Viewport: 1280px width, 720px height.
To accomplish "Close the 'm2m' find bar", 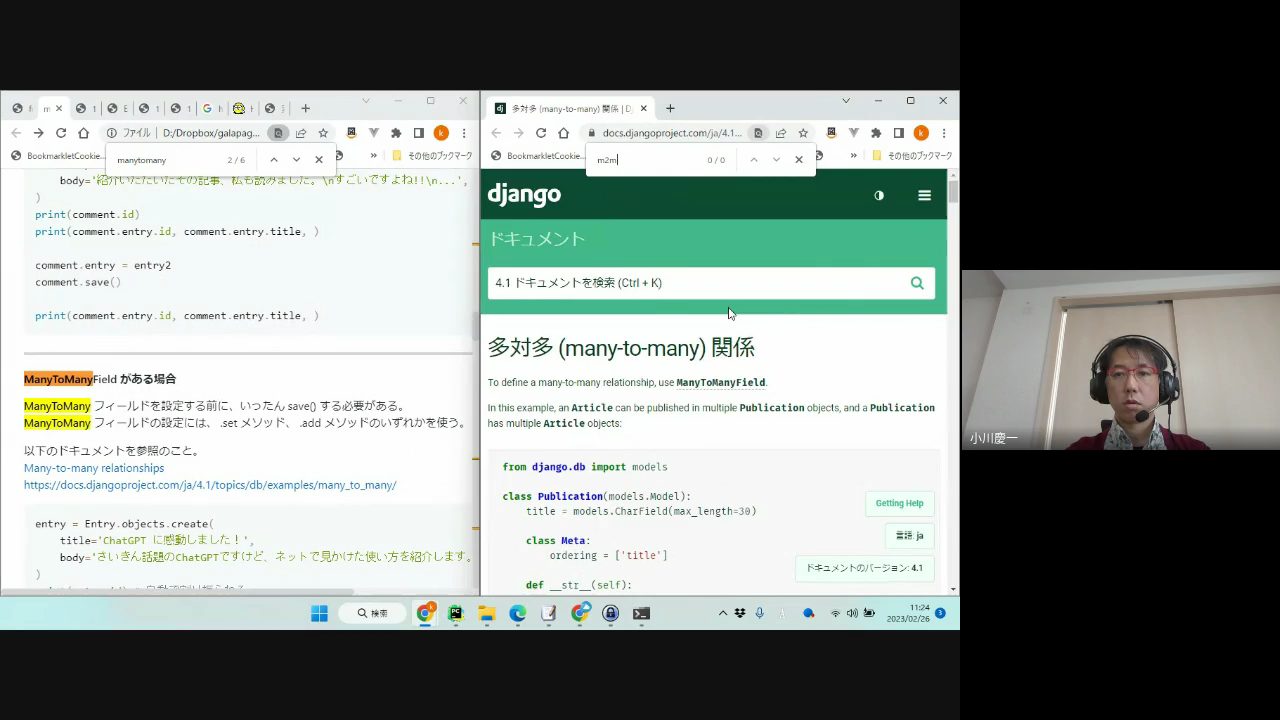I will point(798,160).
